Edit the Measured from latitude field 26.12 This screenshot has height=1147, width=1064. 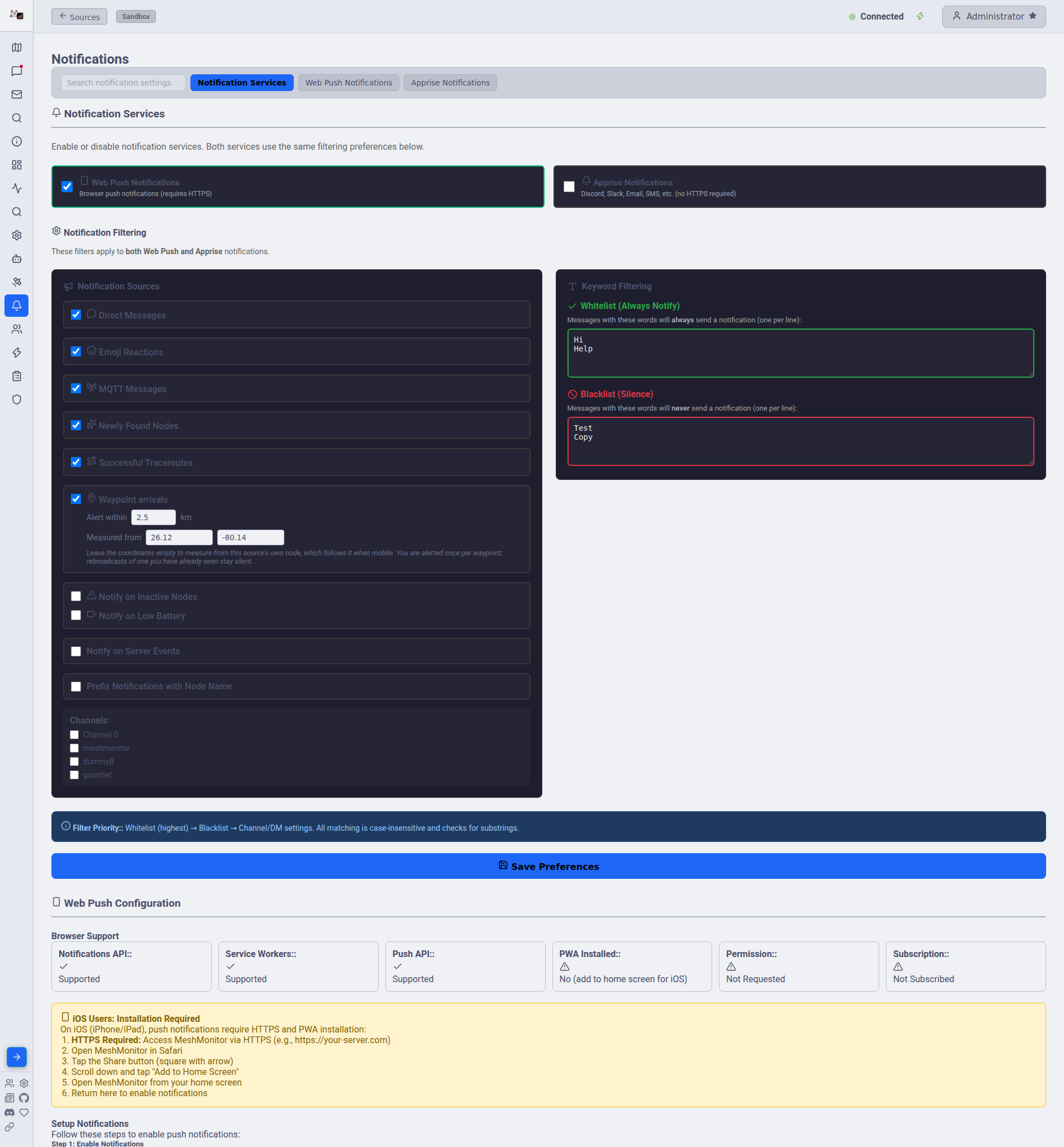(x=179, y=537)
